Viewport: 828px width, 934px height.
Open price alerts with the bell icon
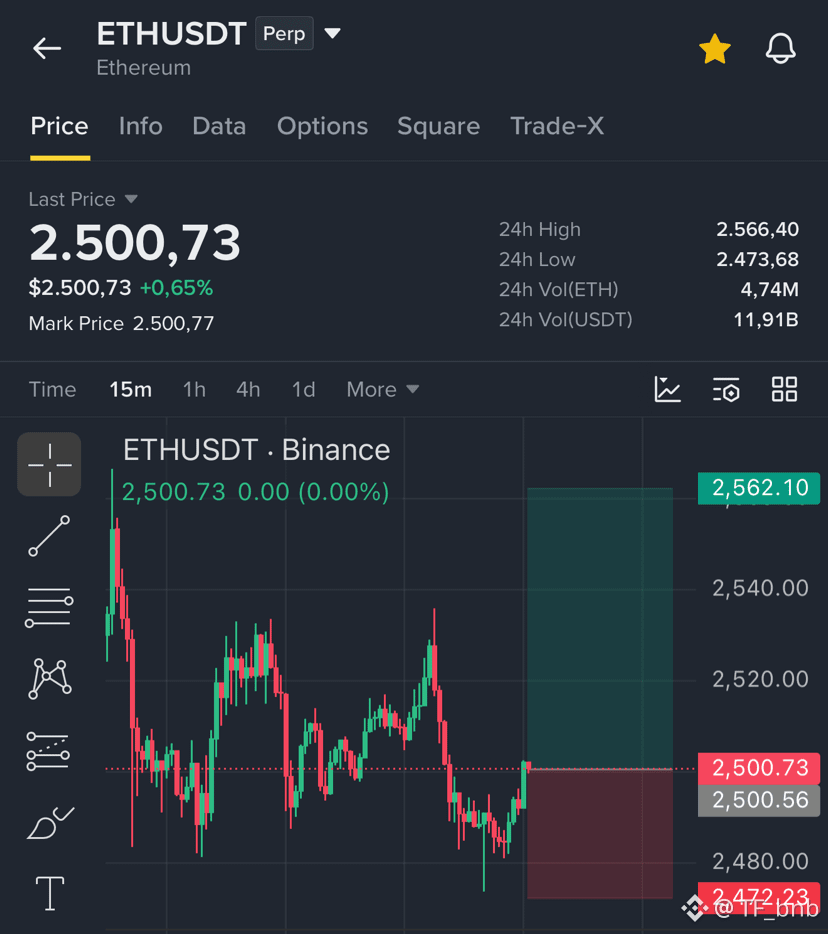click(x=780, y=49)
